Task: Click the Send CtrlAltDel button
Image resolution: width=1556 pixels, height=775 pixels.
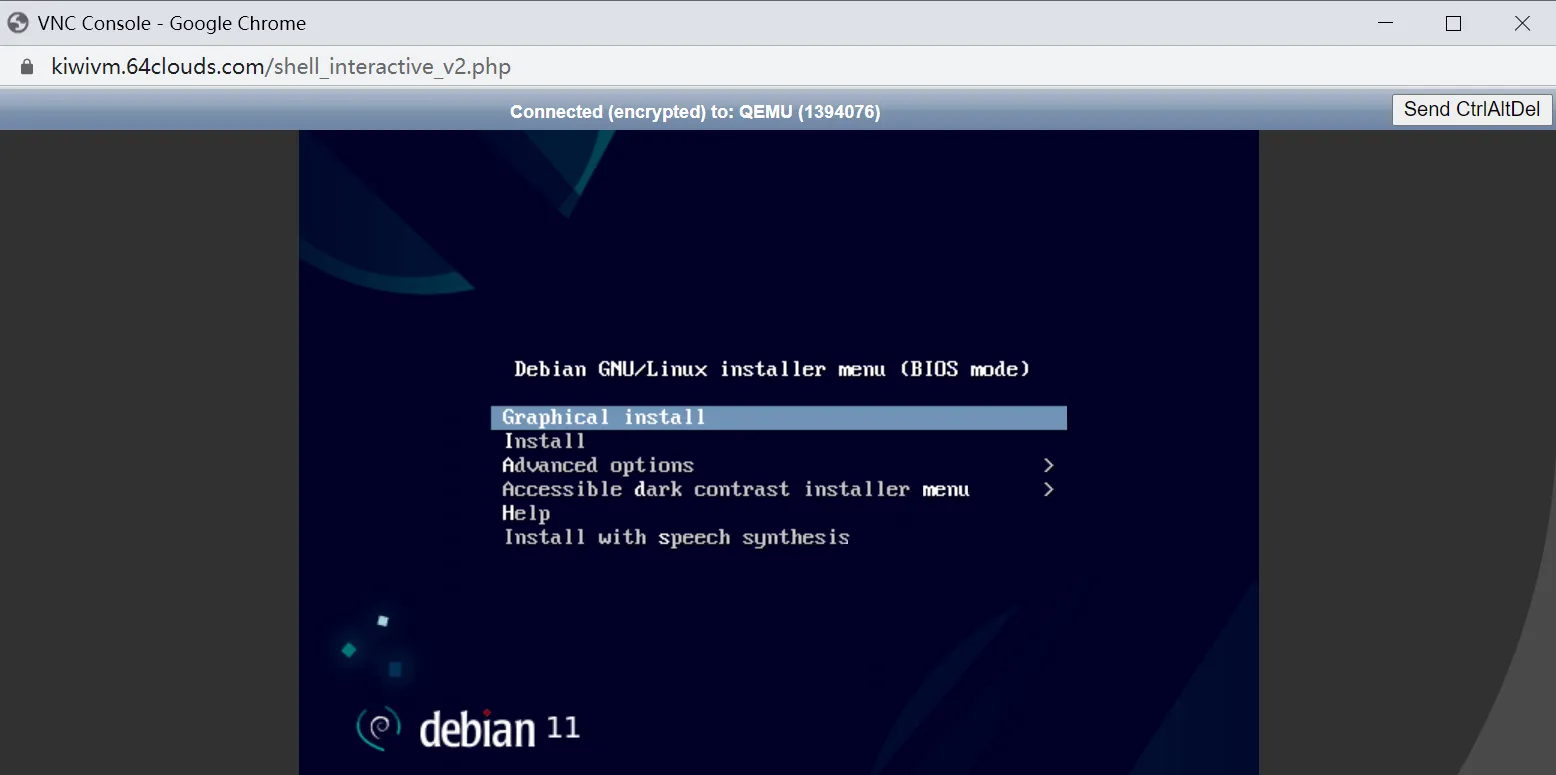Action: (1472, 109)
